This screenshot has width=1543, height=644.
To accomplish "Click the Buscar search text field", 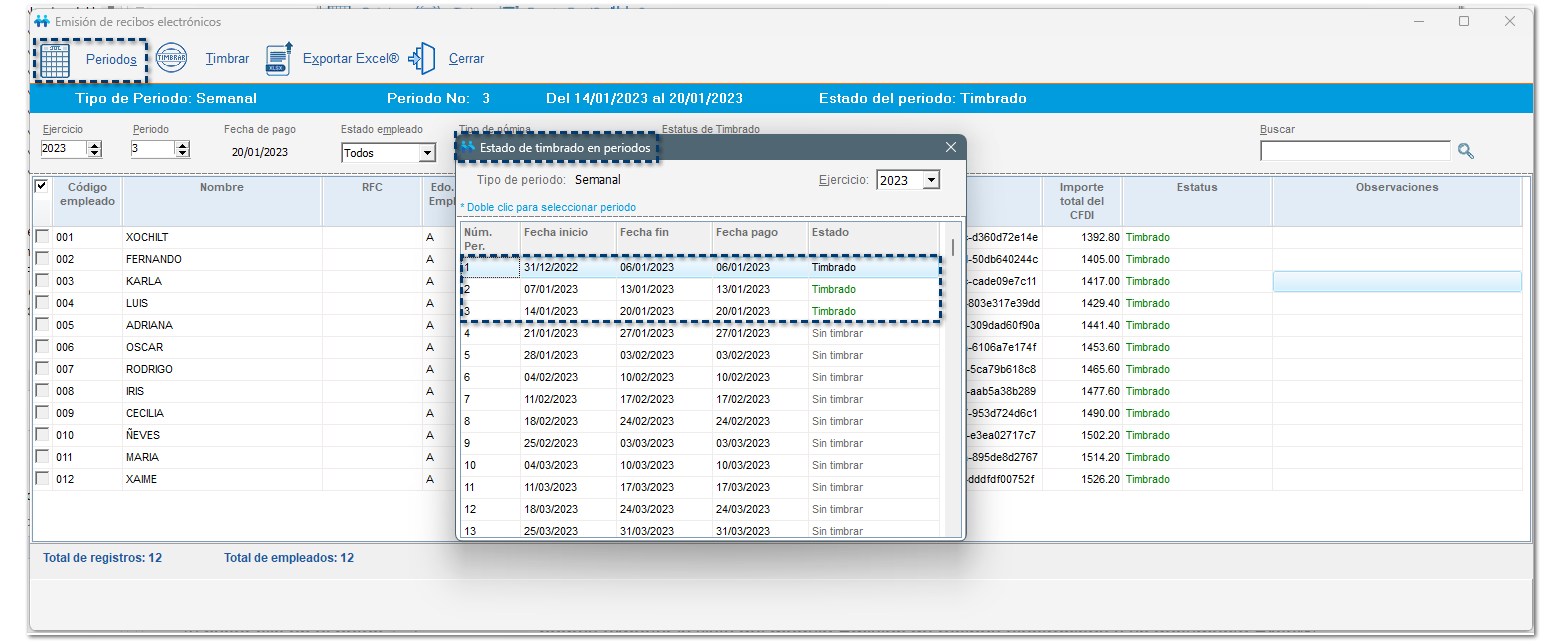I will tap(1354, 151).
